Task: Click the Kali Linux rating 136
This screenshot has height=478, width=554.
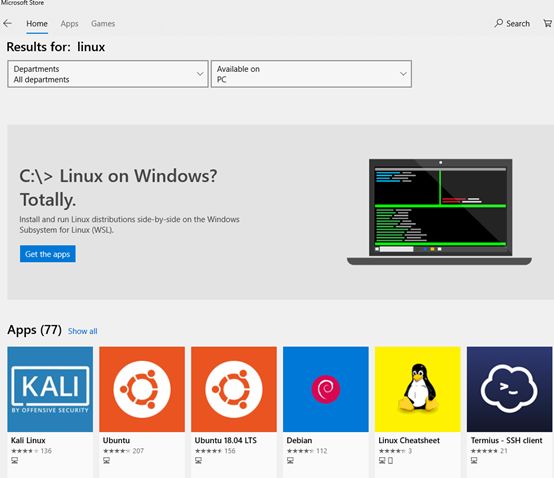Action: coord(31,451)
